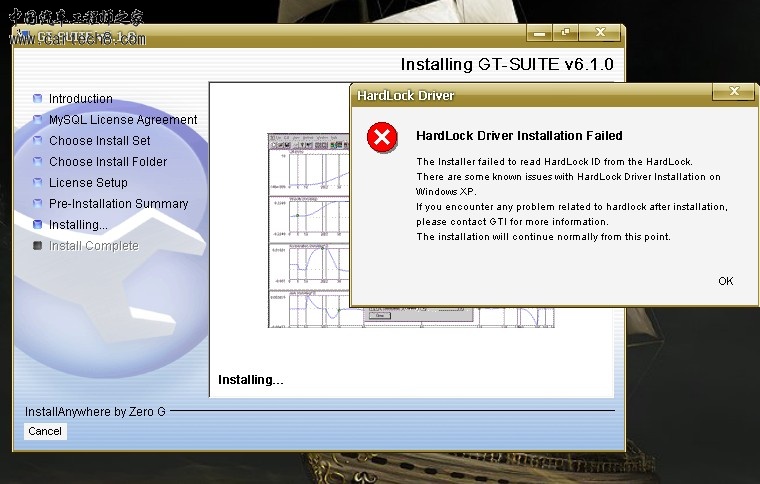Minimize the GT-SUITE installer window
The image size is (760, 484).
pyautogui.click(x=540, y=33)
